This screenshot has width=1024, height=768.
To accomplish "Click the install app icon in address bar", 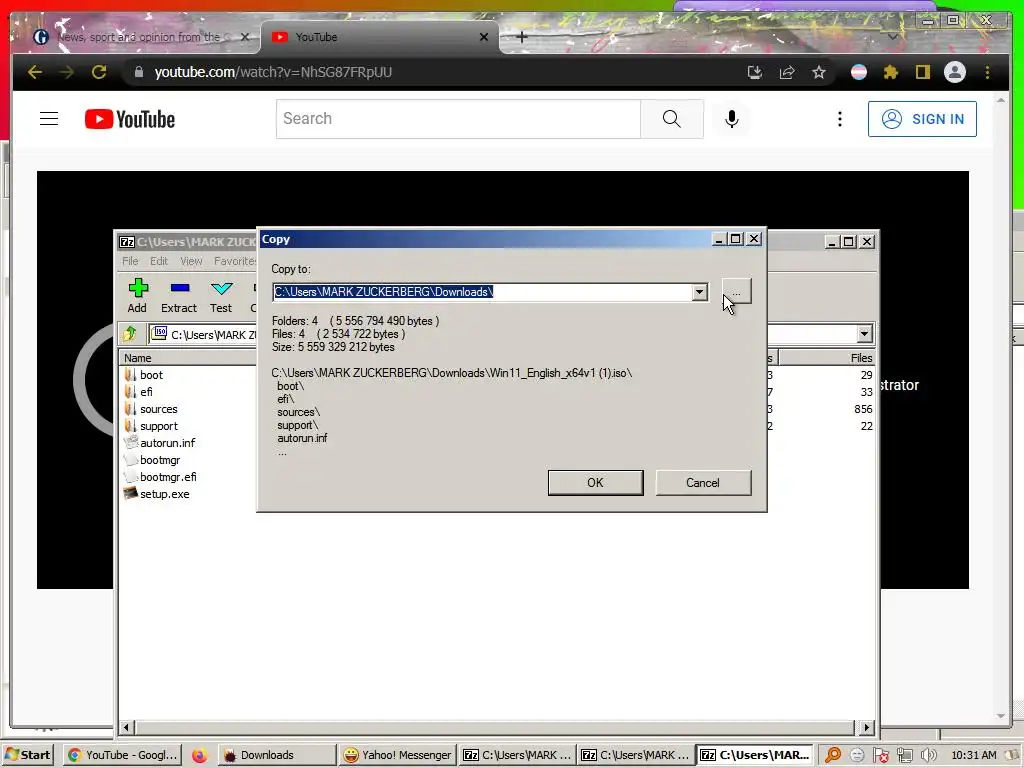I will 755,72.
